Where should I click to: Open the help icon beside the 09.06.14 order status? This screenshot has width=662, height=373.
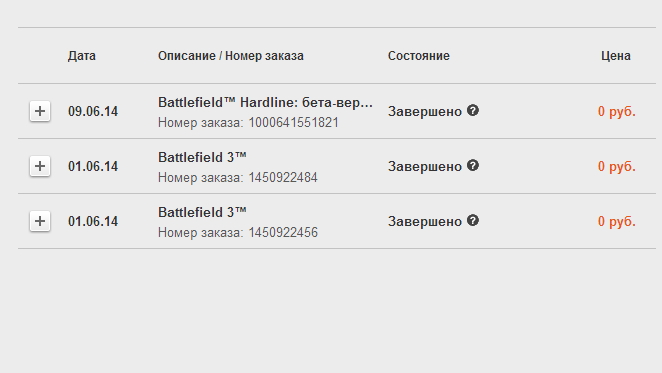tap(473, 110)
